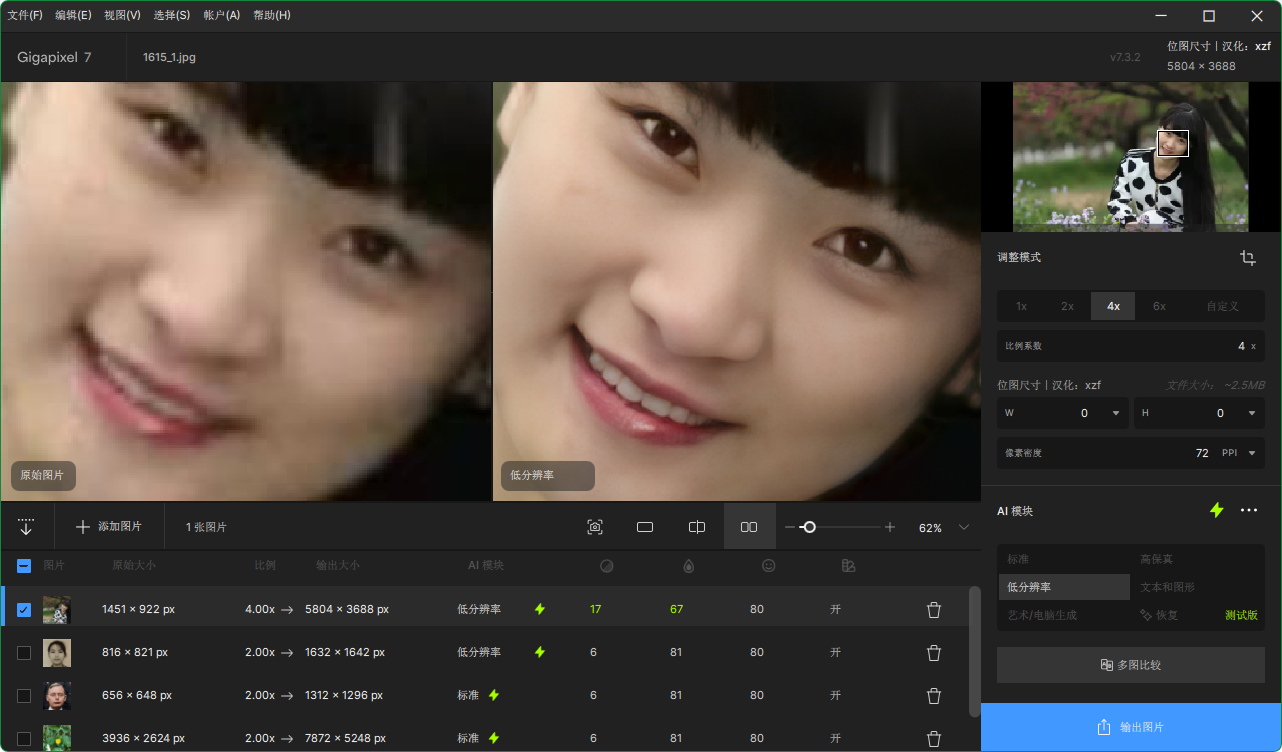The height and width of the screenshot is (752, 1282).
Task: Select the 艺术/电脑生成 AI model
Action: pyautogui.click(x=1064, y=615)
